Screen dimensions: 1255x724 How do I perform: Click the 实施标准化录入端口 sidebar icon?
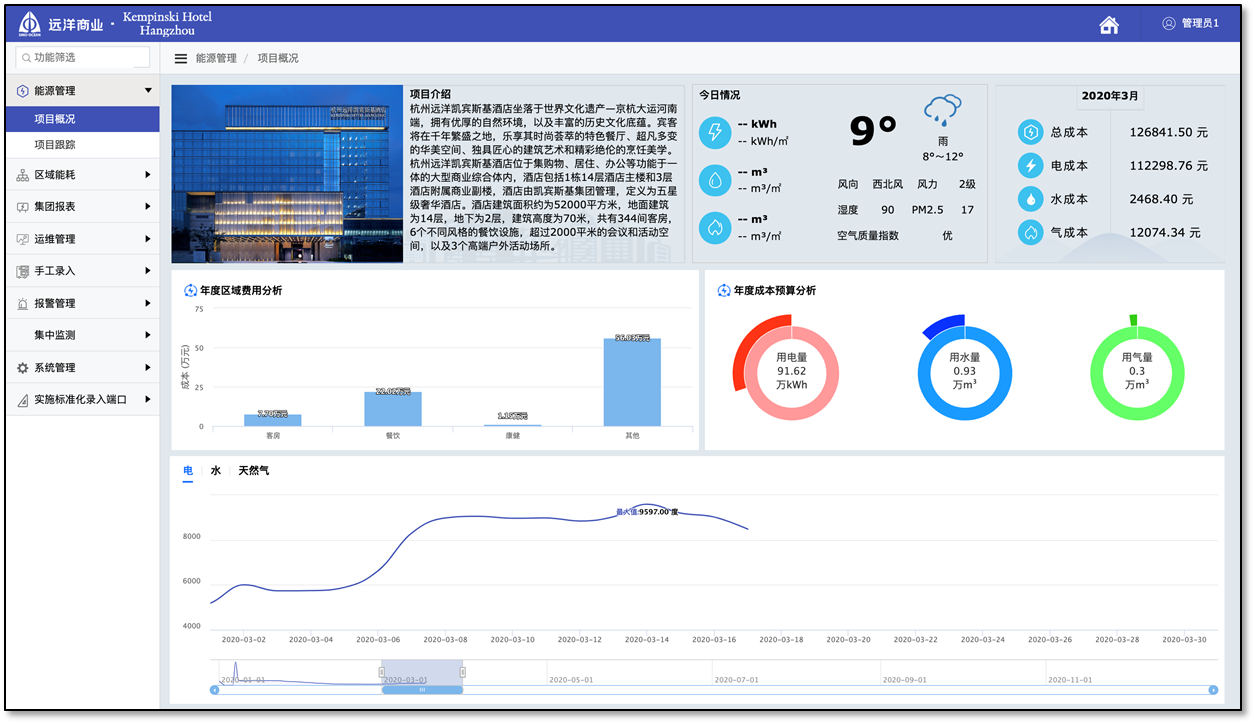coord(23,400)
